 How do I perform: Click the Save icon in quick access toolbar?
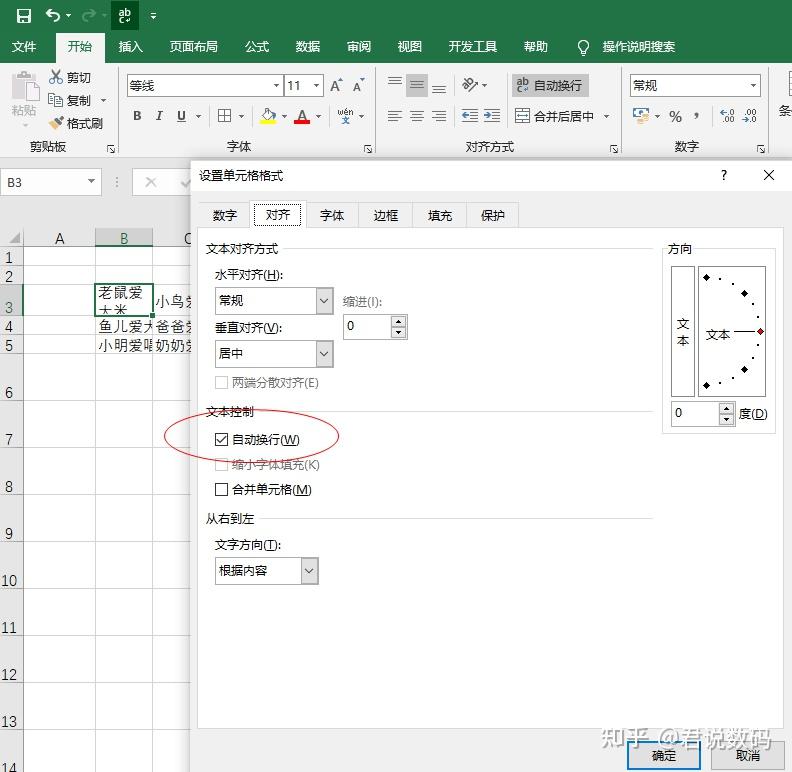(23, 16)
